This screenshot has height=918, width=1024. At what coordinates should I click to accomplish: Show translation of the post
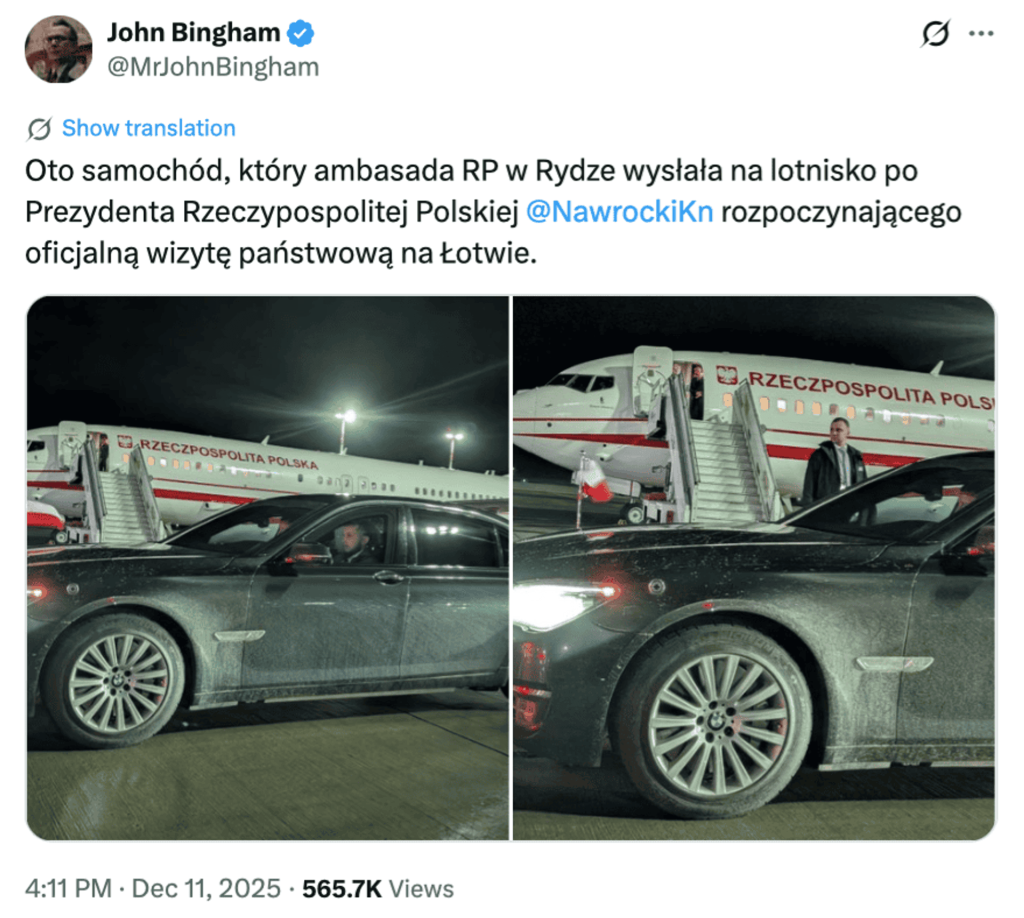(x=148, y=128)
